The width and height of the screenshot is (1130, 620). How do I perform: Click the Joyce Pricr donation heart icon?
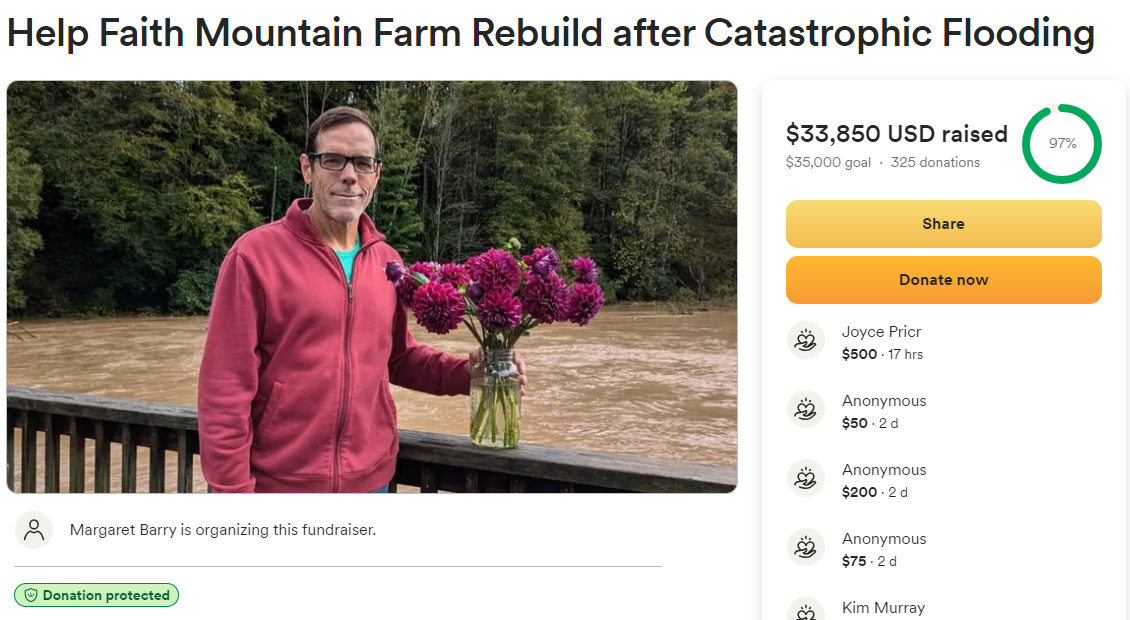805,341
